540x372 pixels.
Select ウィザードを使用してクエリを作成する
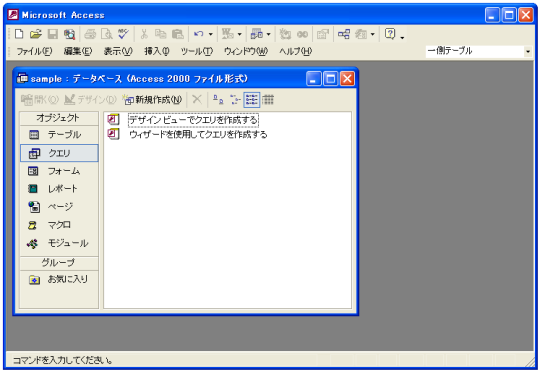pyautogui.click(x=198, y=134)
